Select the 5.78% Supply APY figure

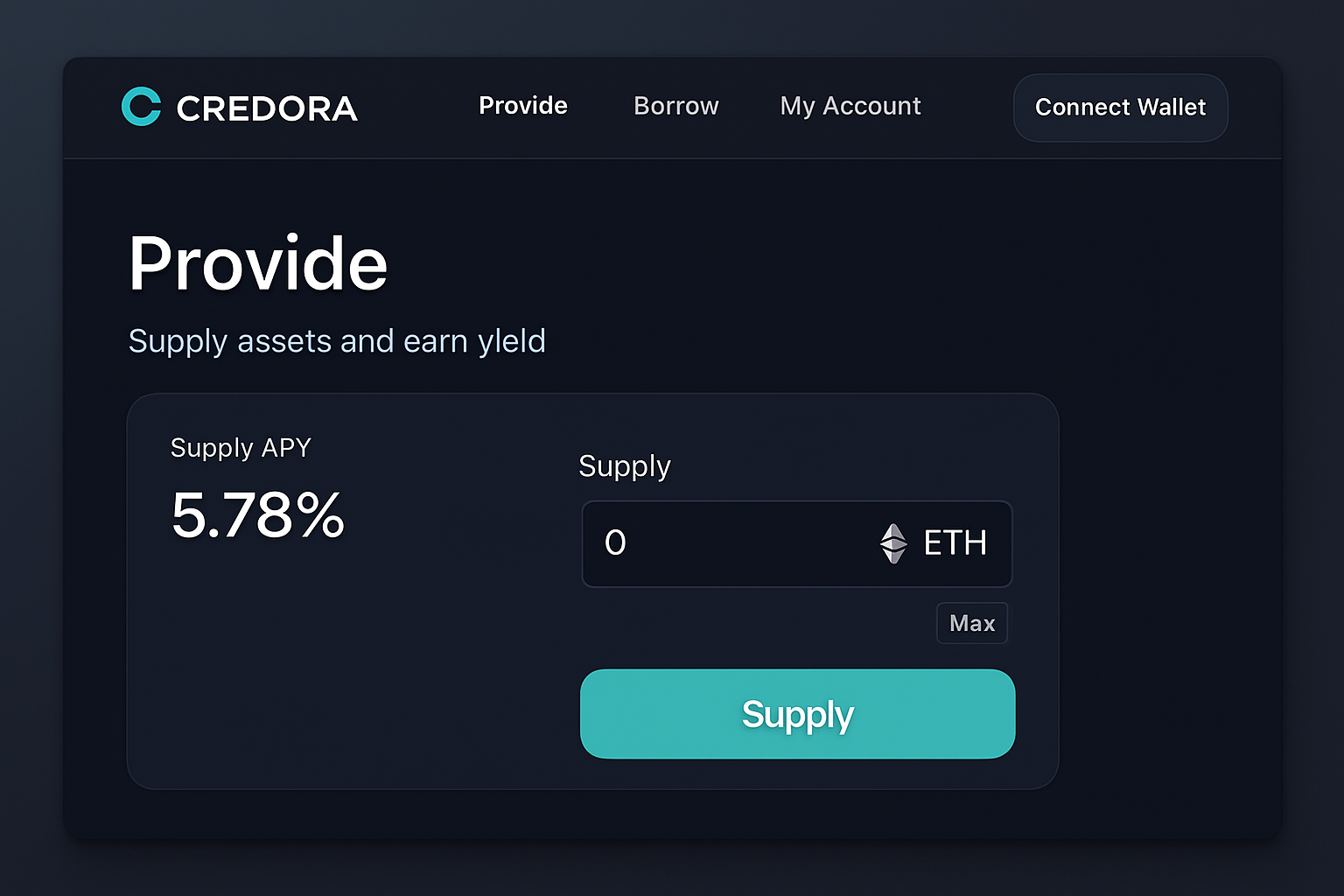[x=258, y=516]
